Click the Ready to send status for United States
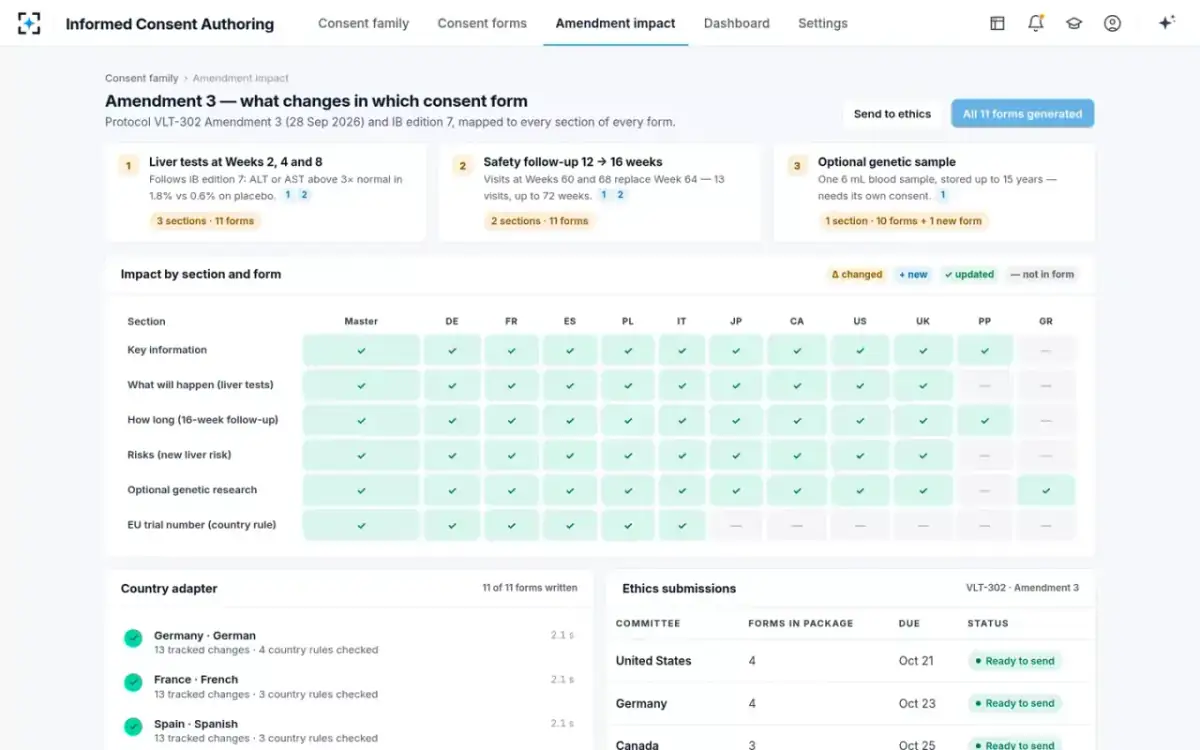1200x750 pixels. click(x=1014, y=661)
